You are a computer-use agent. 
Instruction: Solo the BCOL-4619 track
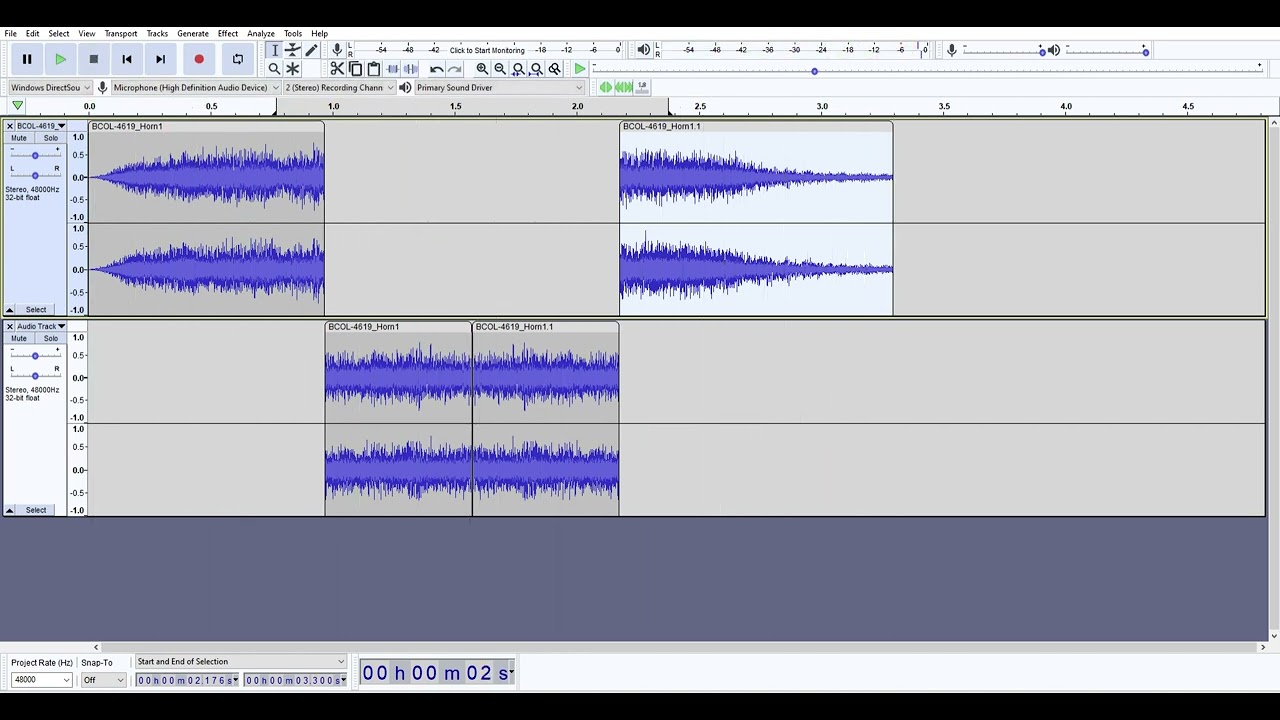click(50, 138)
